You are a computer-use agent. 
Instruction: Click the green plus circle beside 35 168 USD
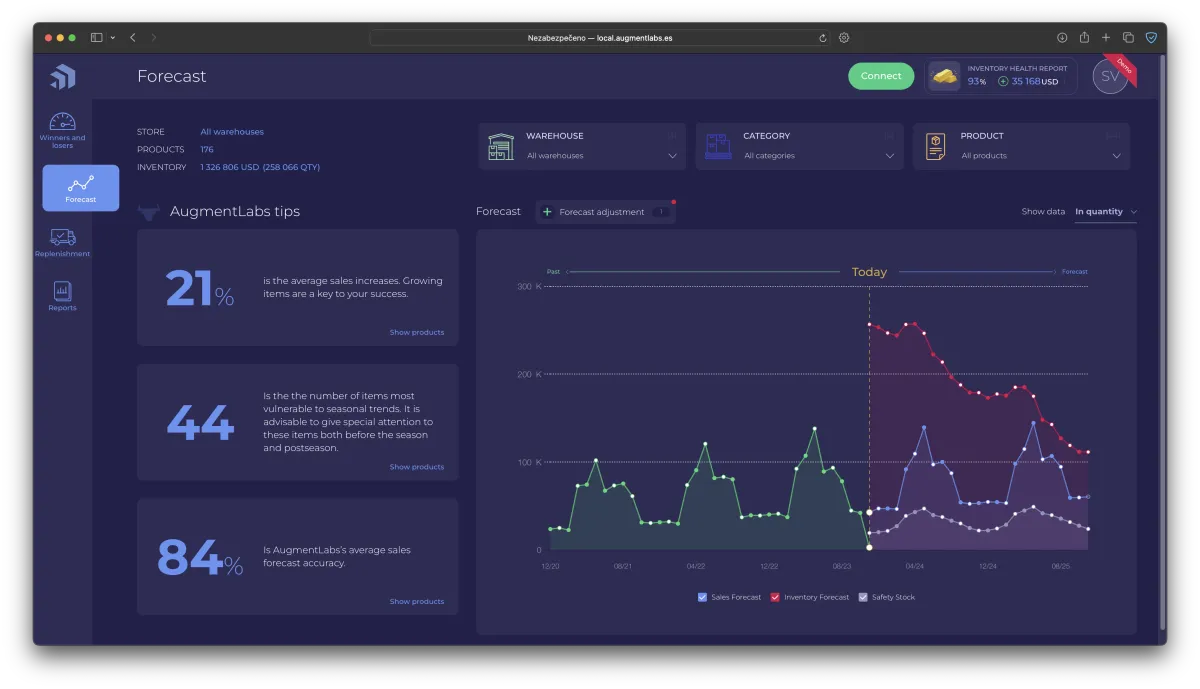[1003, 82]
